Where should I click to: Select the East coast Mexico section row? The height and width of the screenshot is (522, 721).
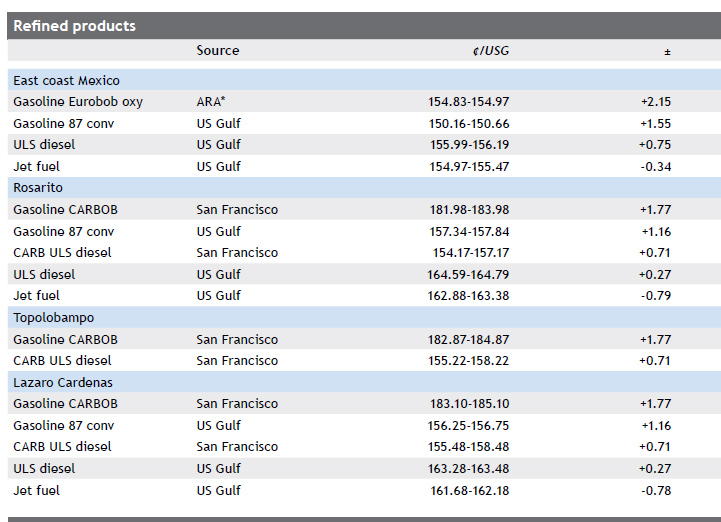66,81
